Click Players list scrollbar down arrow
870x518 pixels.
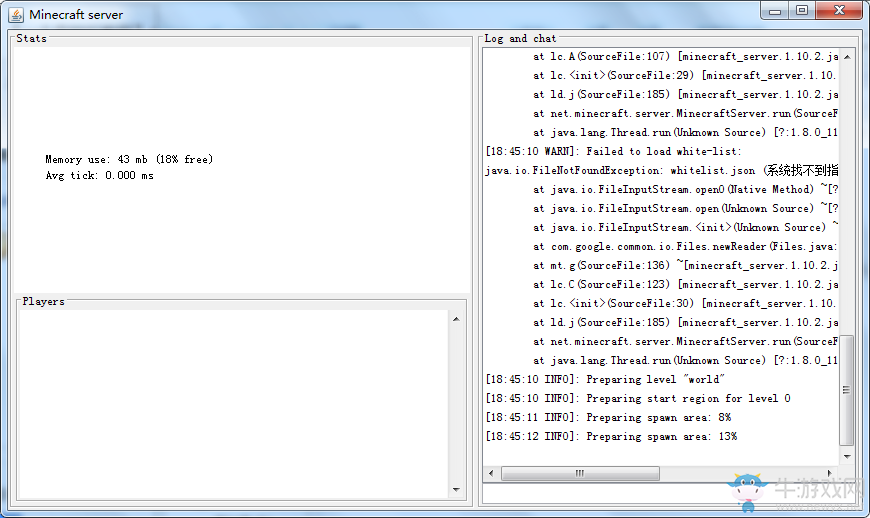tap(456, 489)
